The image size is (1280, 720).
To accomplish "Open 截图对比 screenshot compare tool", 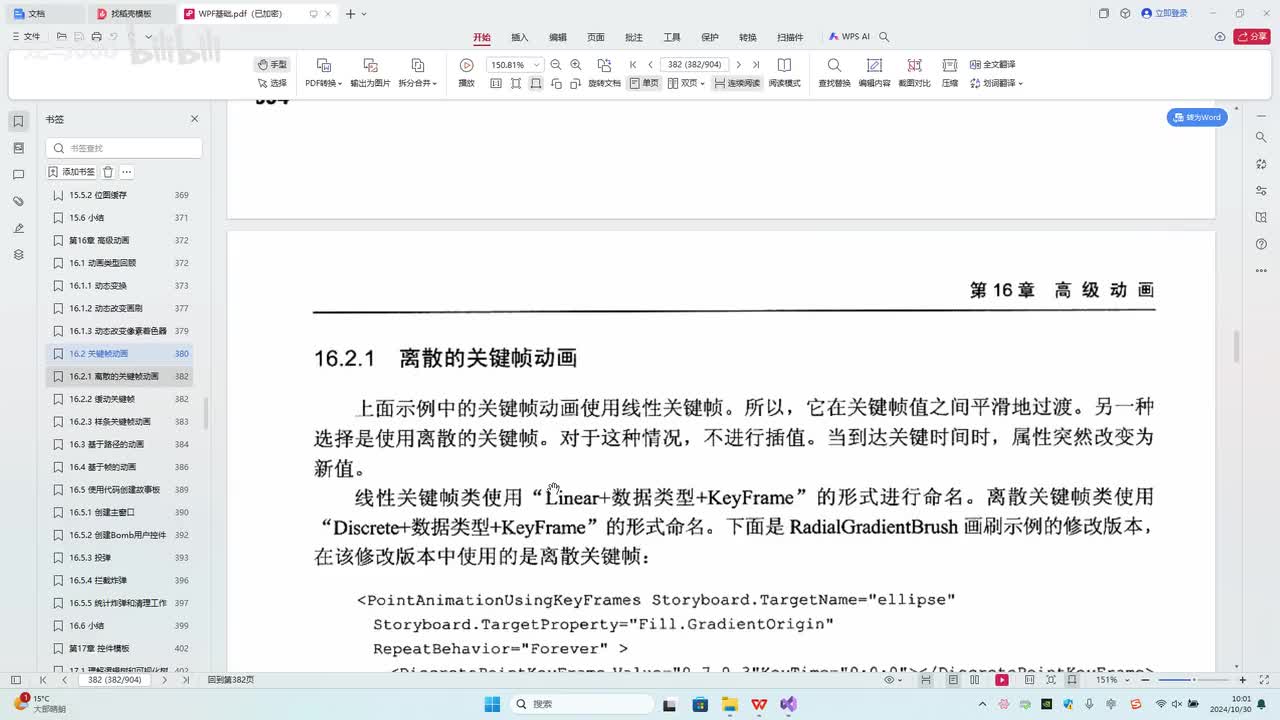I will (x=914, y=73).
